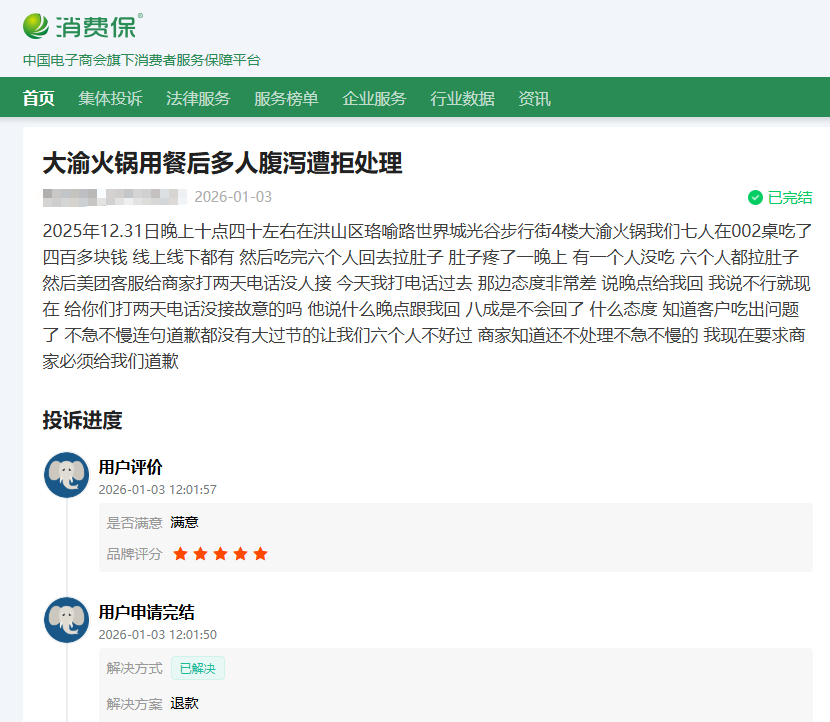Open the 法律服务 menu item
Image resolution: width=830 pixels, height=722 pixels.
coord(198,98)
